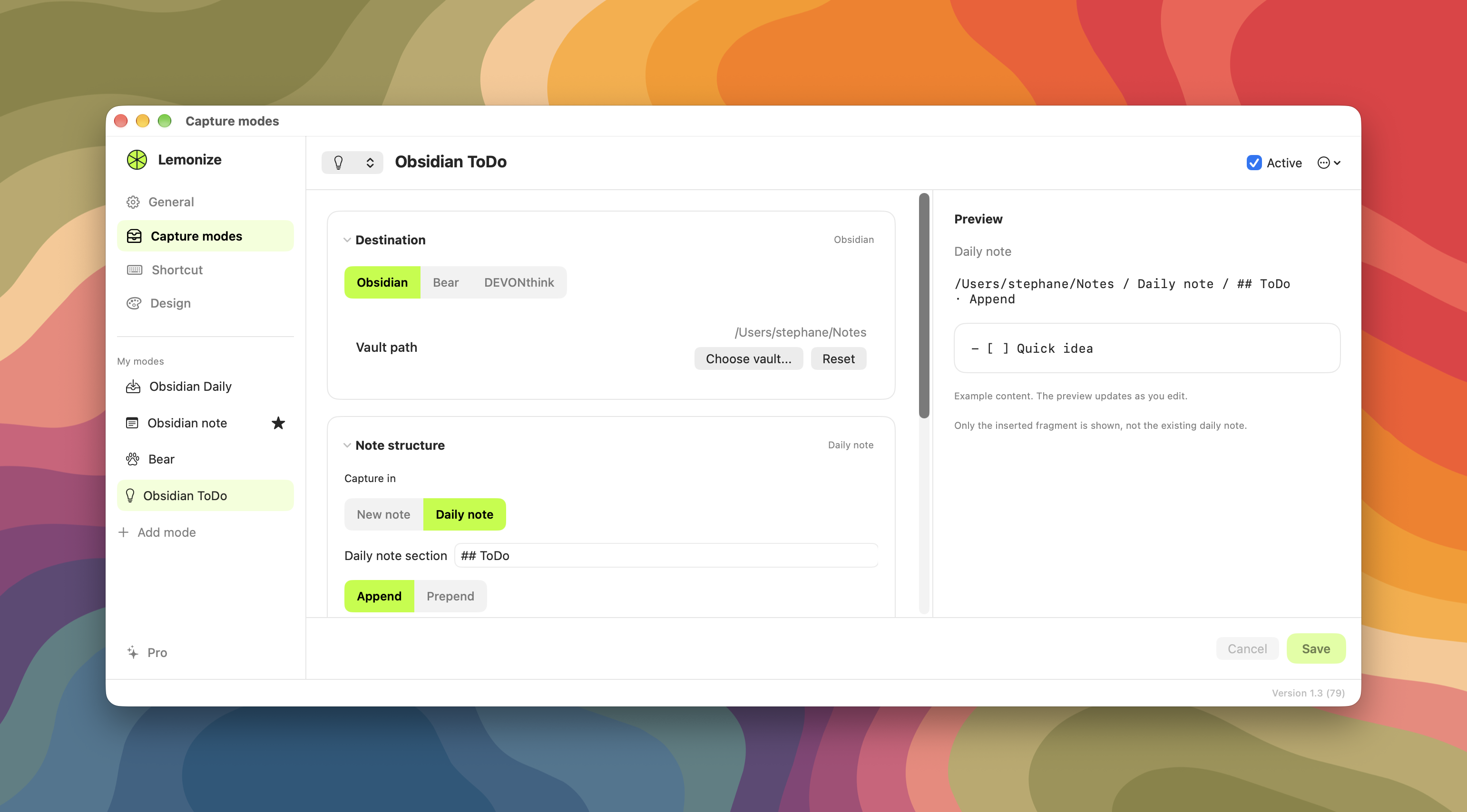The height and width of the screenshot is (812, 1467).
Task: Click the Capture modes window title
Action: coord(232,121)
